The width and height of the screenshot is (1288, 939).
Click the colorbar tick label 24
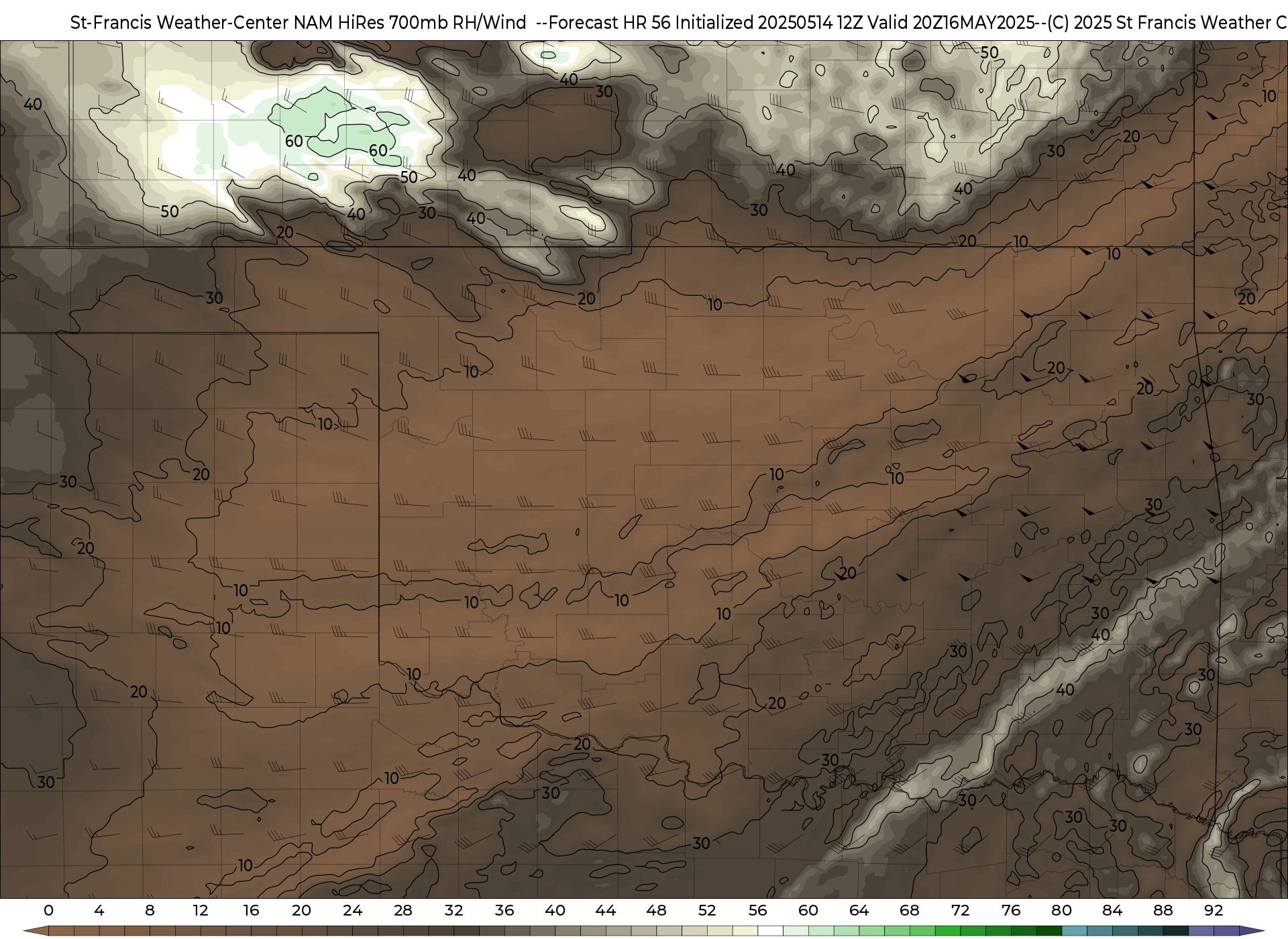(352, 910)
